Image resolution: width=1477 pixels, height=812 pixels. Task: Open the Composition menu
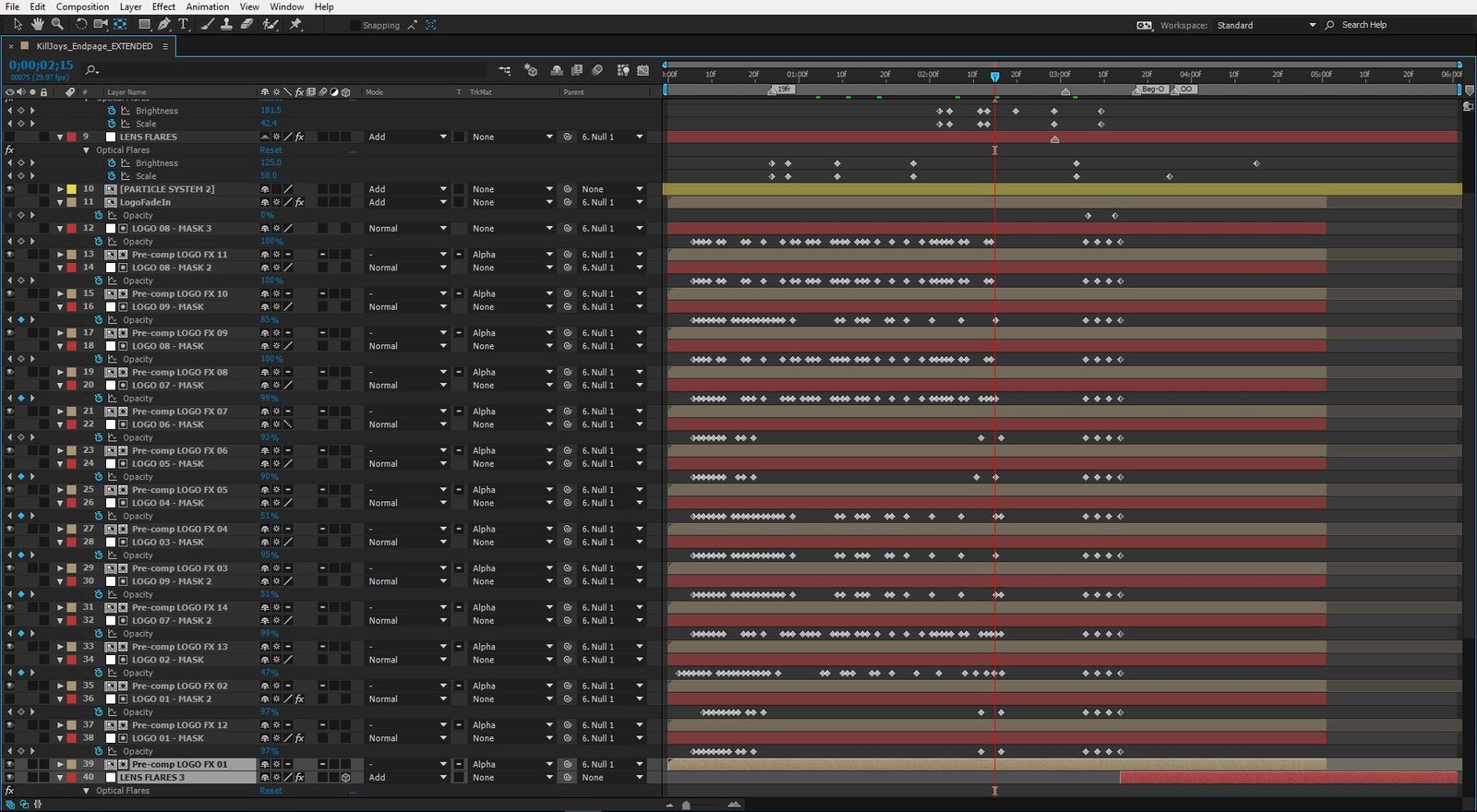pyautogui.click(x=82, y=6)
